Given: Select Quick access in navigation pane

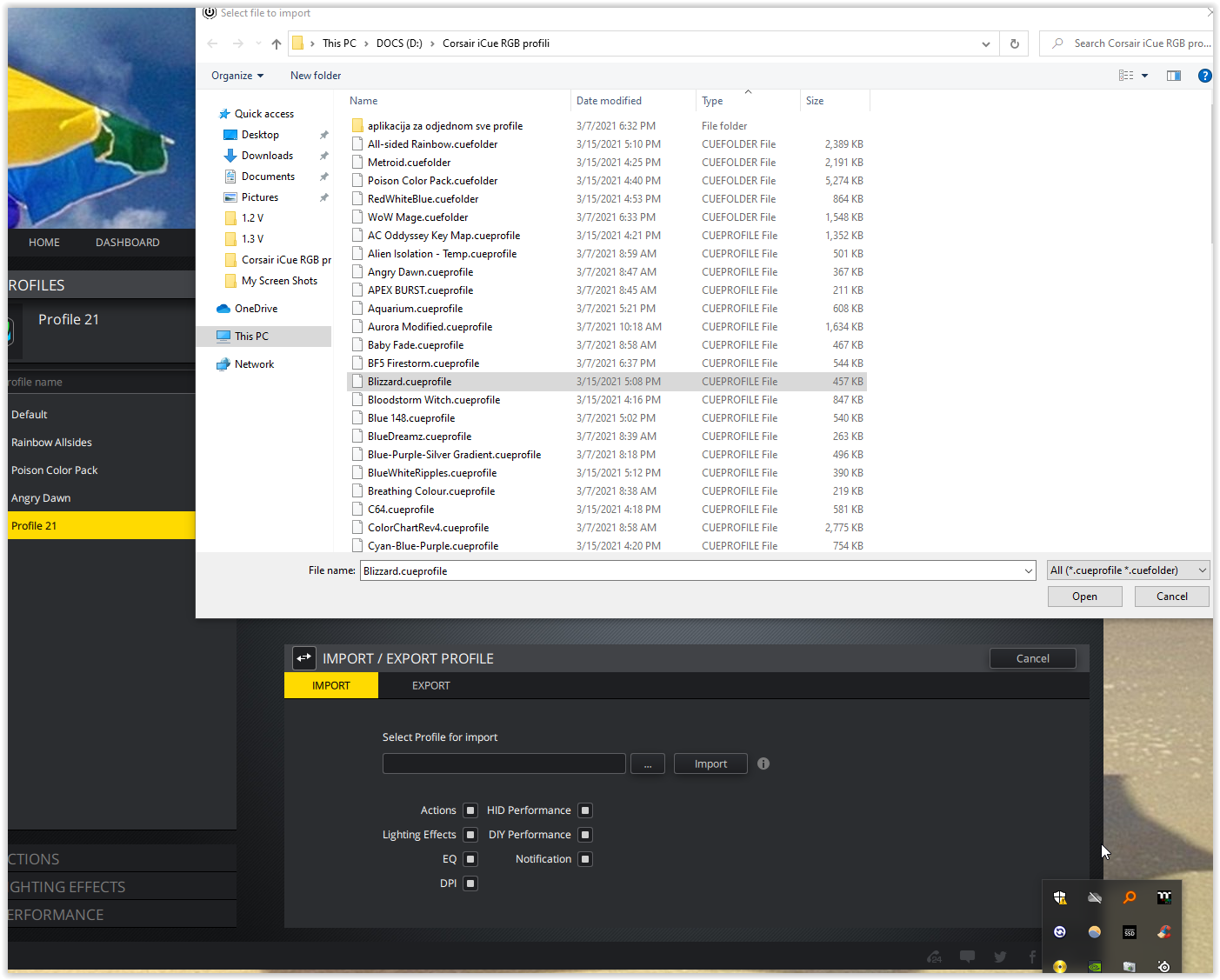Looking at the screenshot, I should (264, 114).
